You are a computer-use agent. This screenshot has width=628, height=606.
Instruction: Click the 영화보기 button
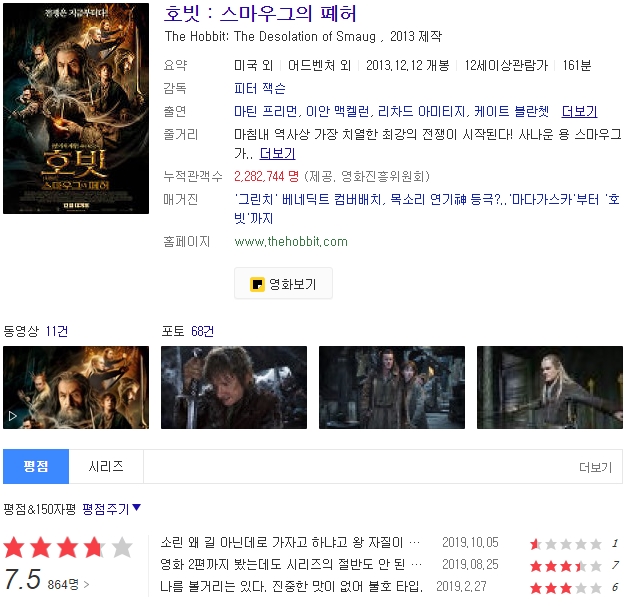(283, 284)
